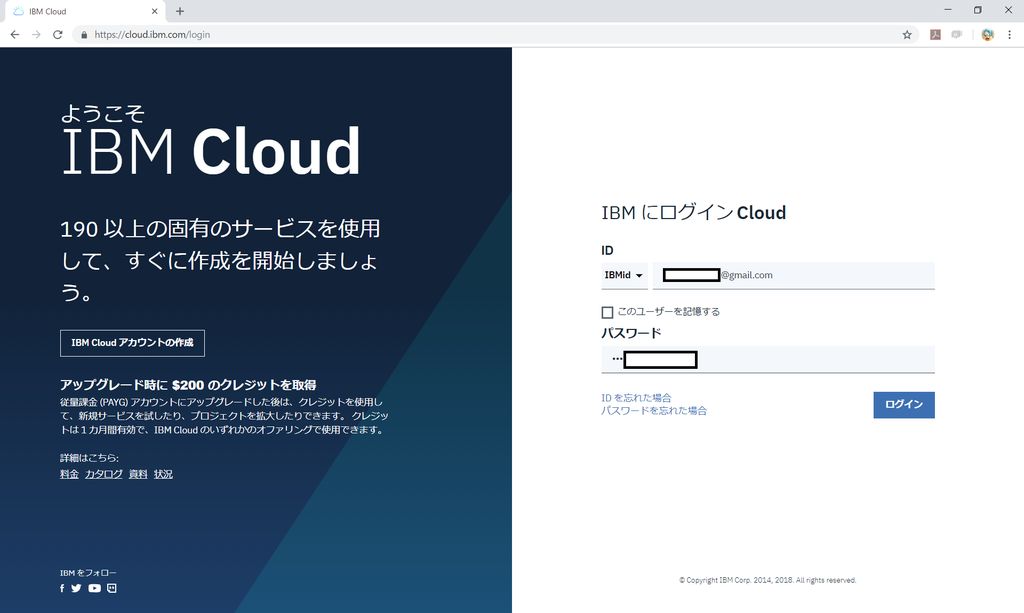Open the PDF extension icon in toolbar

(x=935, y=35)
